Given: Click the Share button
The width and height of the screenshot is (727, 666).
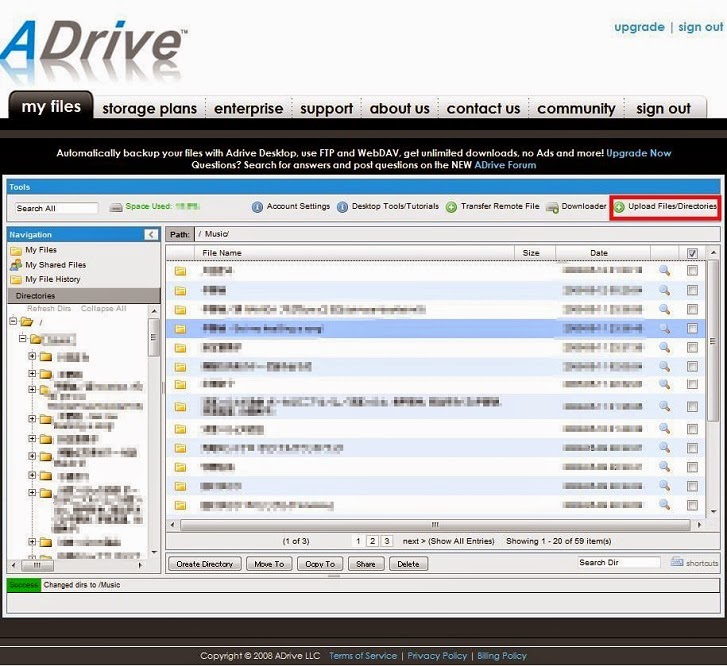Looking at the screenshot, I should tap(366, 564).
